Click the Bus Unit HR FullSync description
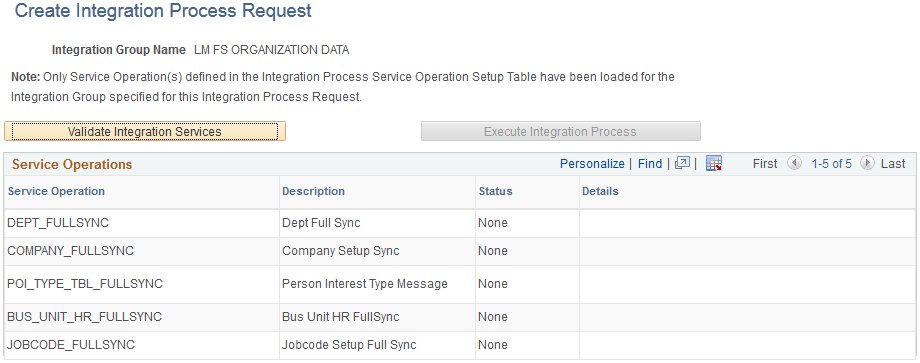 coord(340,317)
